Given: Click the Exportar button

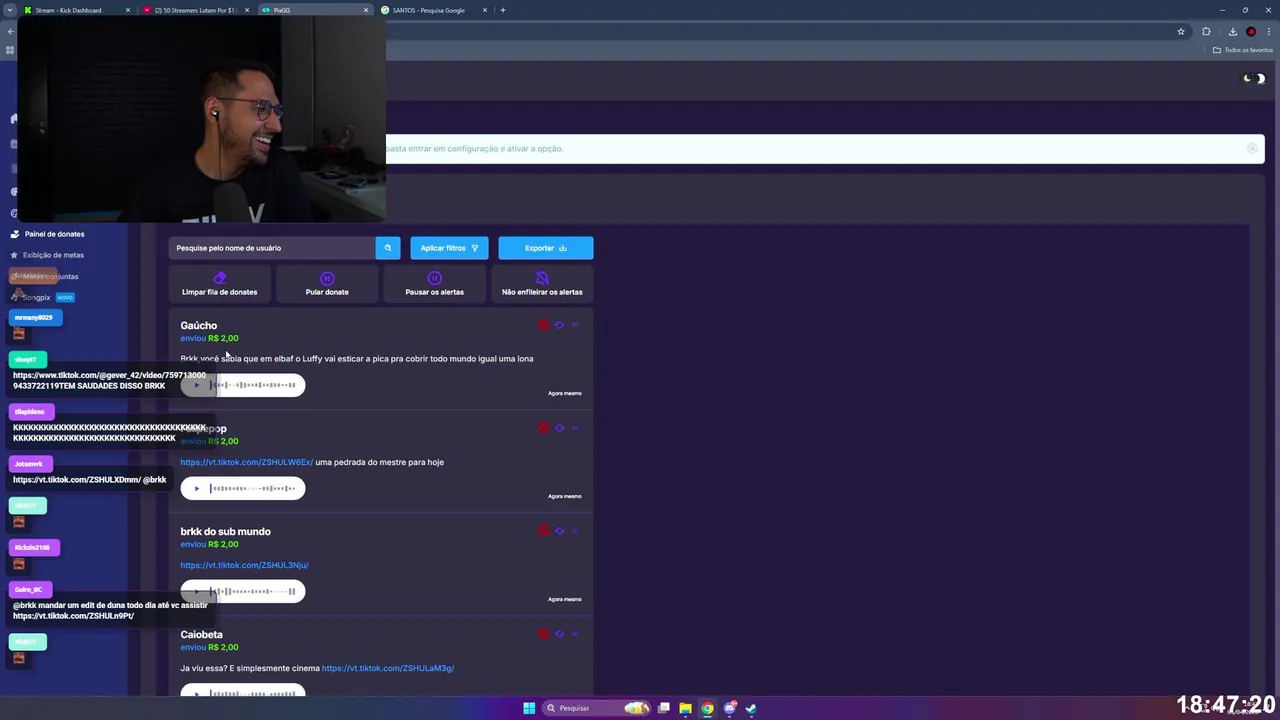Looking at the screenshot, I should click(x=546, y=248).
